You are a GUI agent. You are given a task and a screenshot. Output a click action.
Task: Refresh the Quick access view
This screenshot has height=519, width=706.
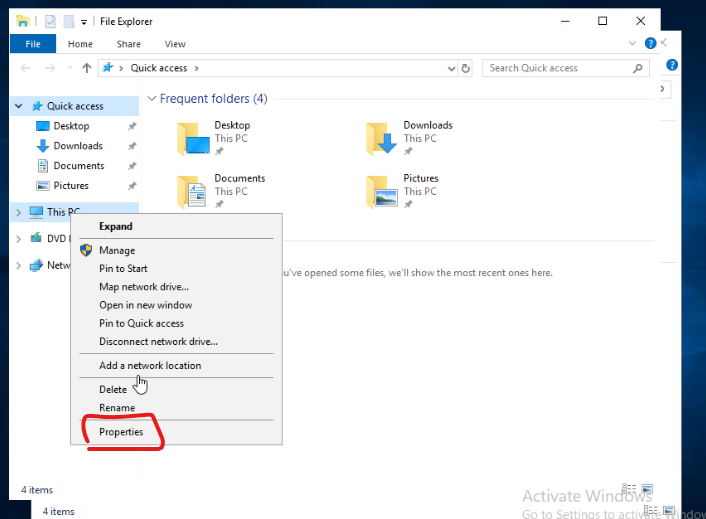pyautogui.click(x=466, y=68)
